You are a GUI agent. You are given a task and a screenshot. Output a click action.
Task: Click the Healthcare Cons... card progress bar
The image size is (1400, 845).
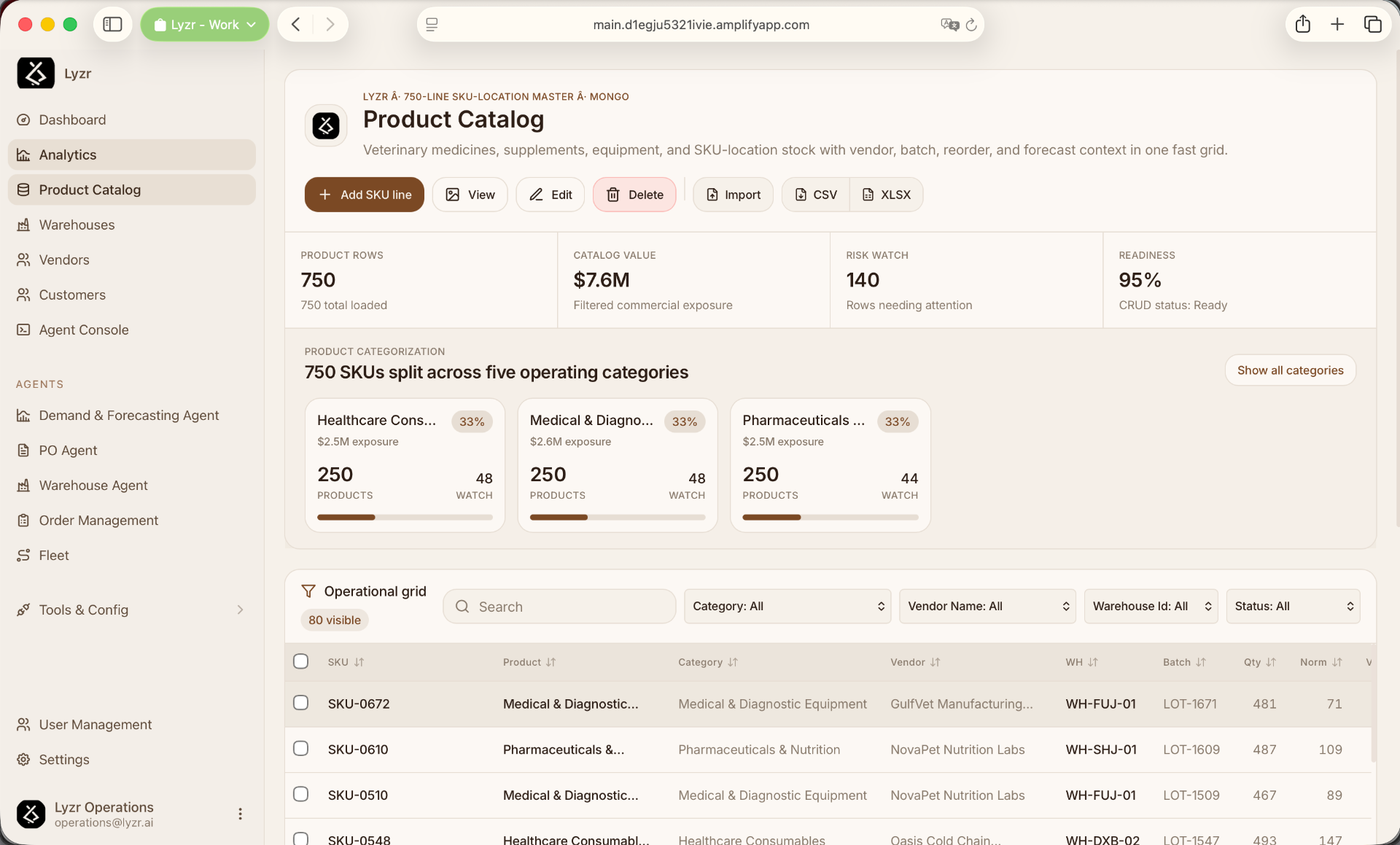click(405, 517)
